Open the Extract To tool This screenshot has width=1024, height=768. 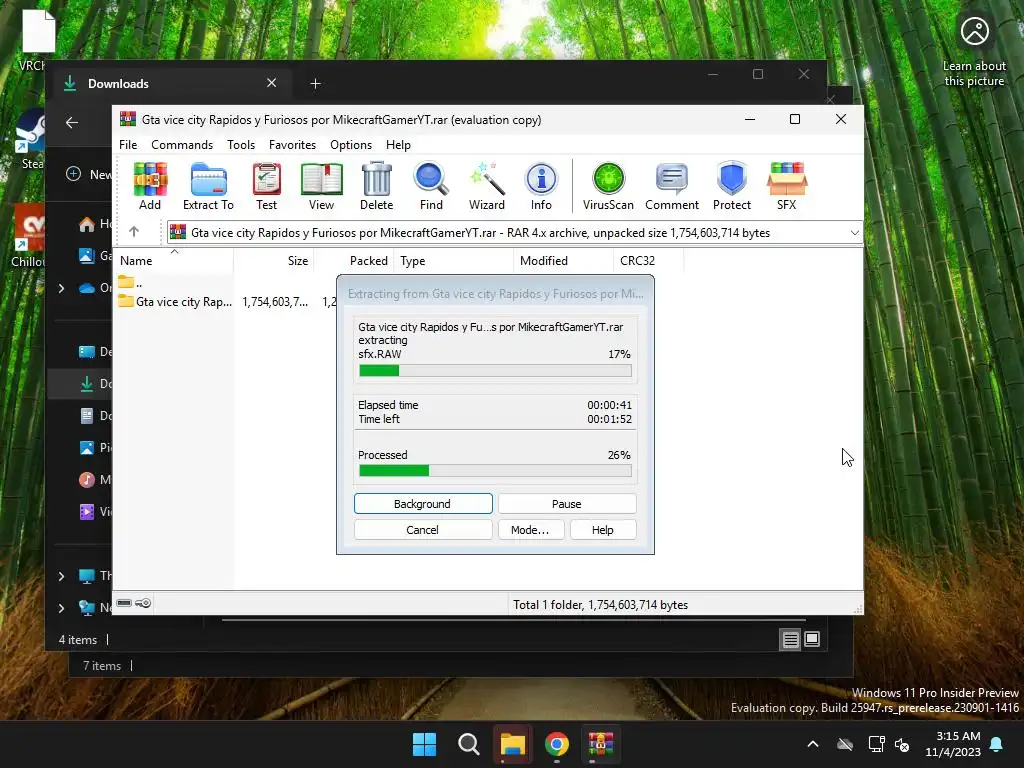tap(208, 186)
